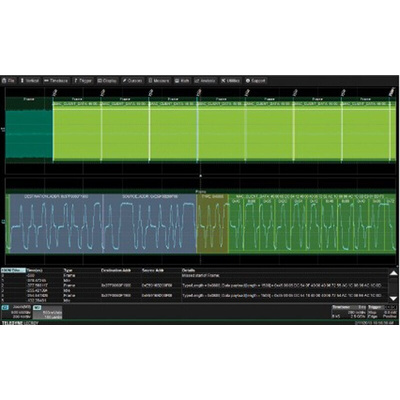Screen dimensions: 400x400
Task: Open the Analysis menu
Action: pyautogui.click(x=205, y=81)
